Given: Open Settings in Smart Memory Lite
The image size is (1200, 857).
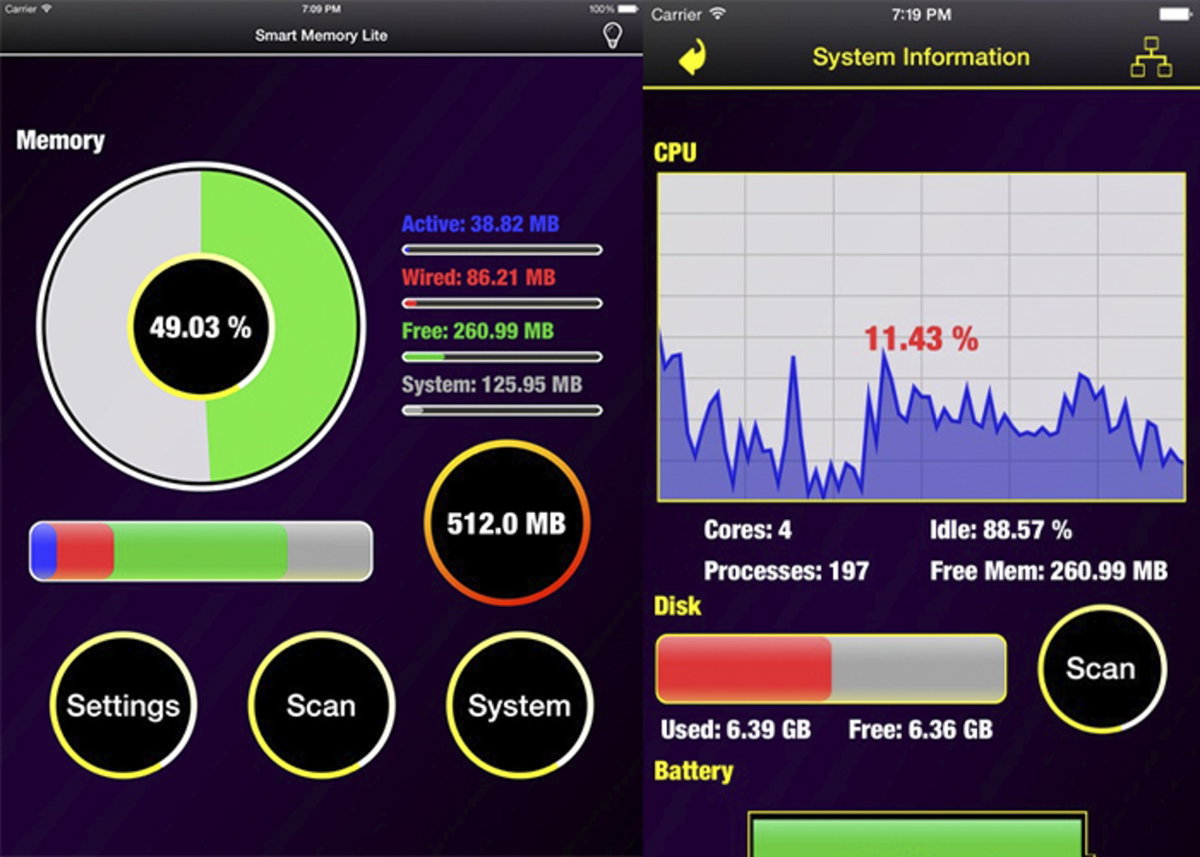Looking at the screenshot, I should pyautogui.click(x=123, y=706).
